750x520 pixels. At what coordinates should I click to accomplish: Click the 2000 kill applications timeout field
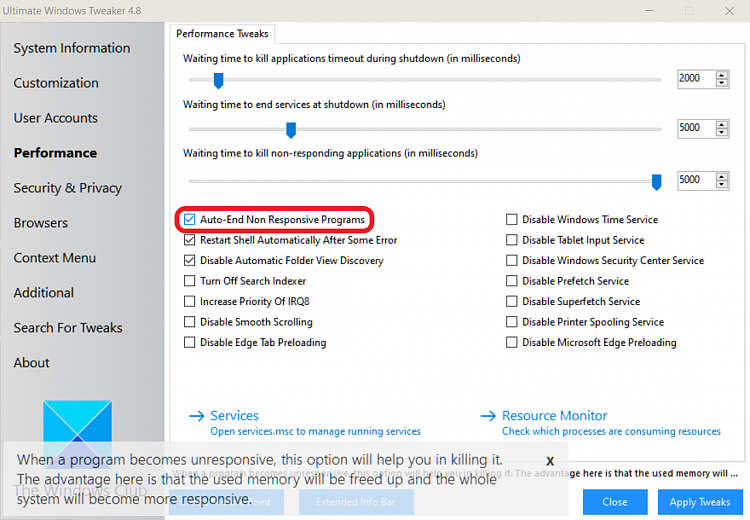coord(696,78)
